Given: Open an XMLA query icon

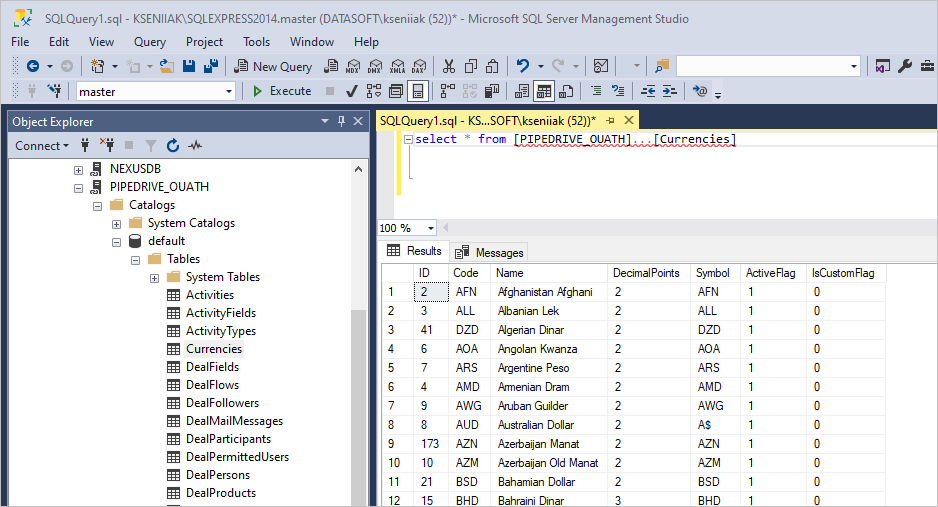Looking at the screenshot, I should [397, 66].
